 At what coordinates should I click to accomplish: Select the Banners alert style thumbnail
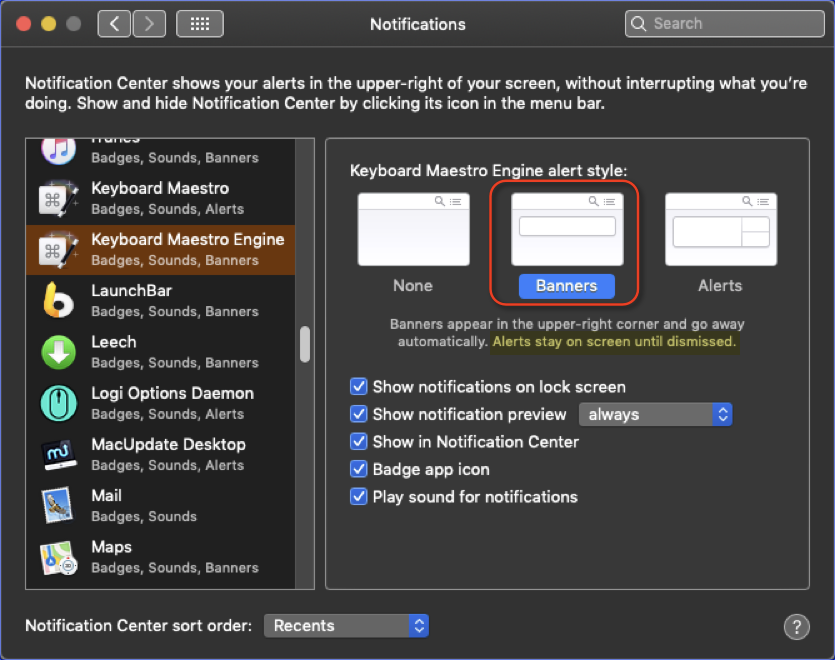(x=567, y=229)
